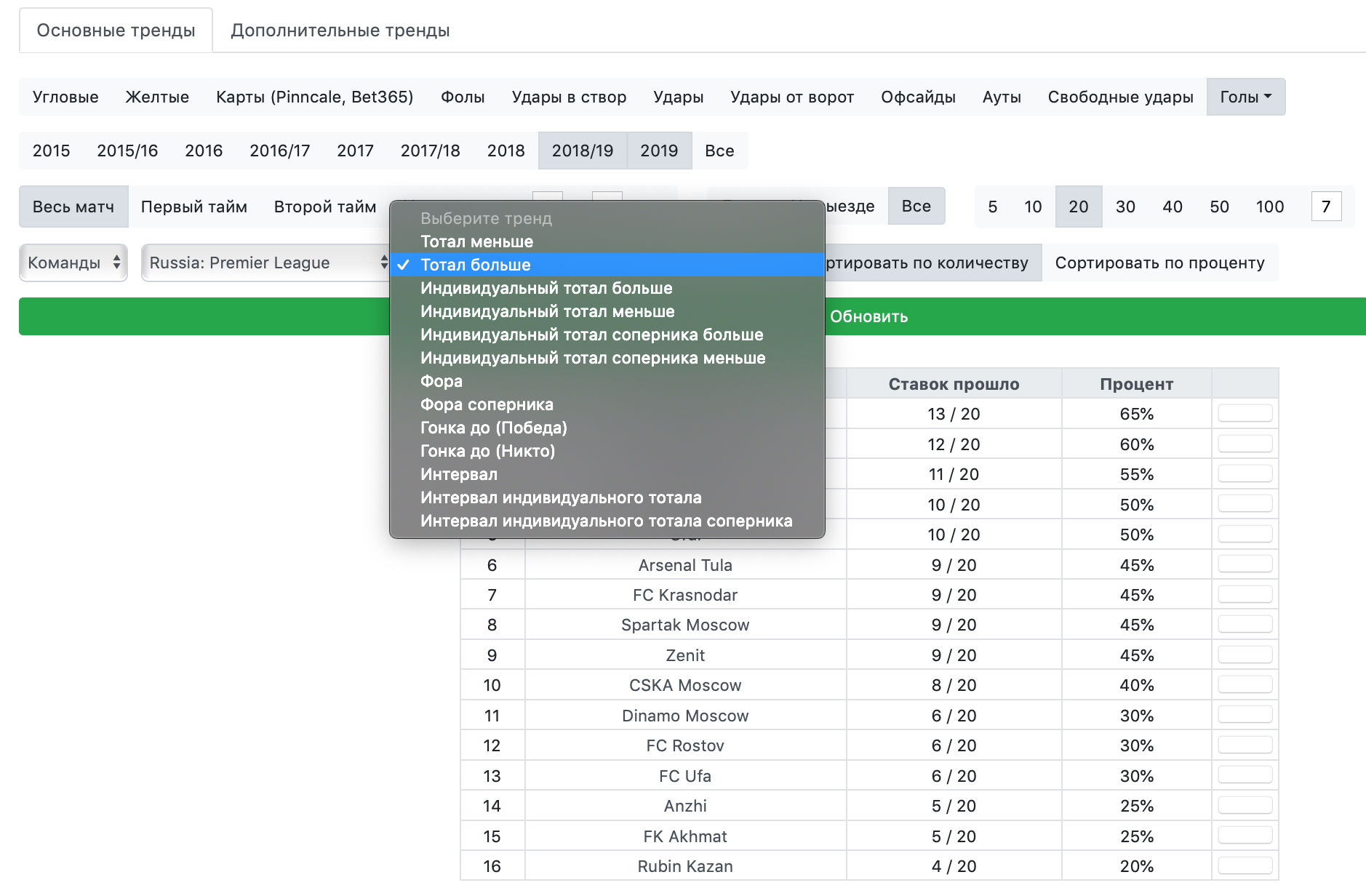The image size is (1366, 896).
Task: Set last matches count to 20
Action: click(1079, 207)
